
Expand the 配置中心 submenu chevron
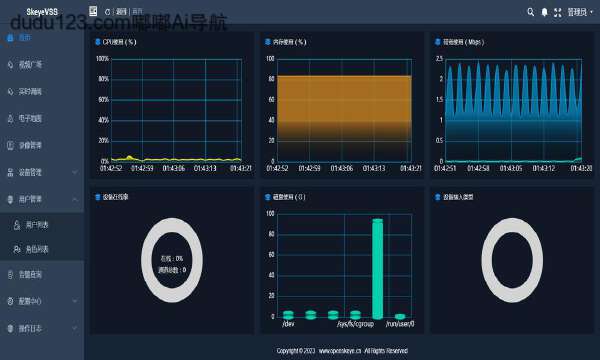[75, 301]
